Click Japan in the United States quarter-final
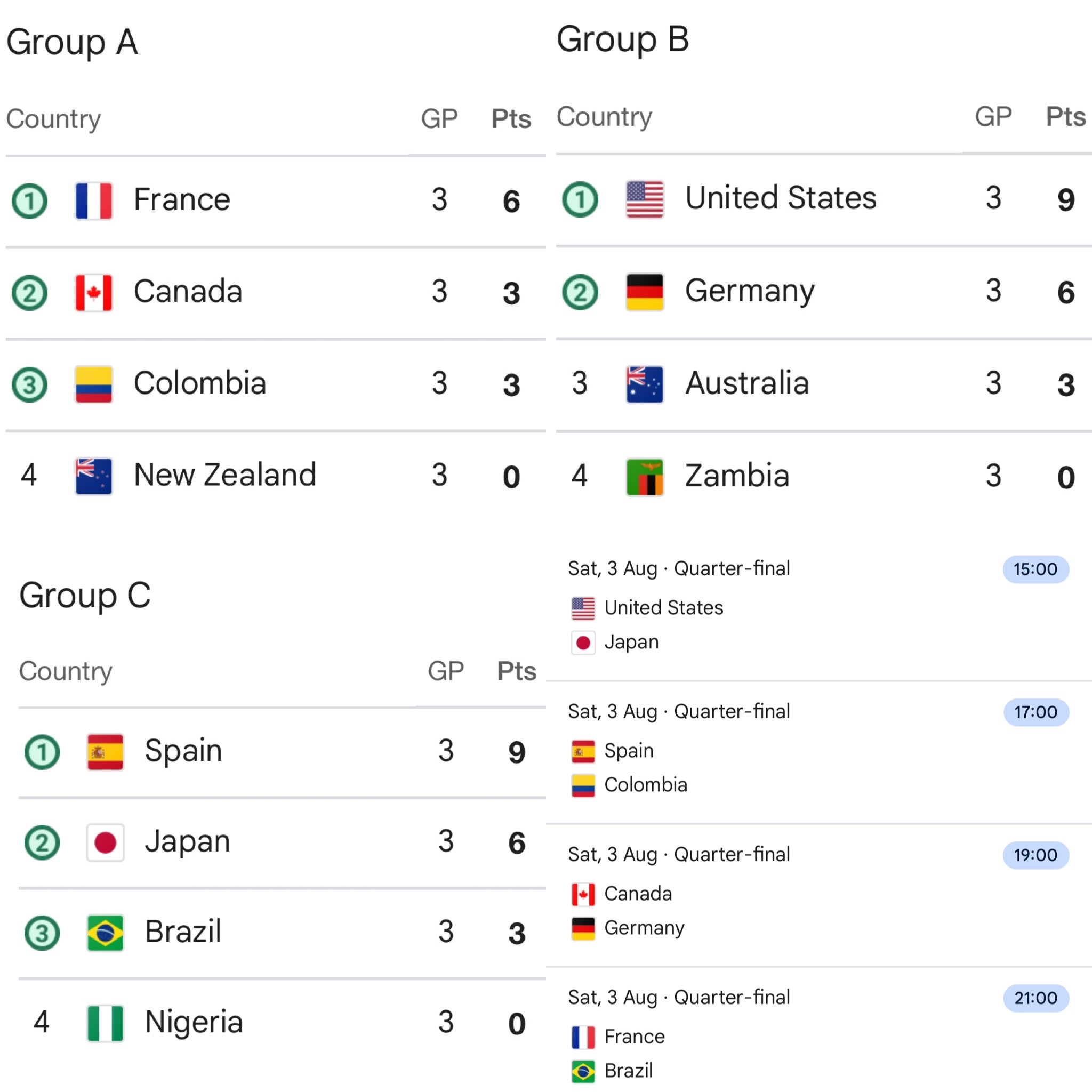1092x1092 pixels. (x=631, y=643)
